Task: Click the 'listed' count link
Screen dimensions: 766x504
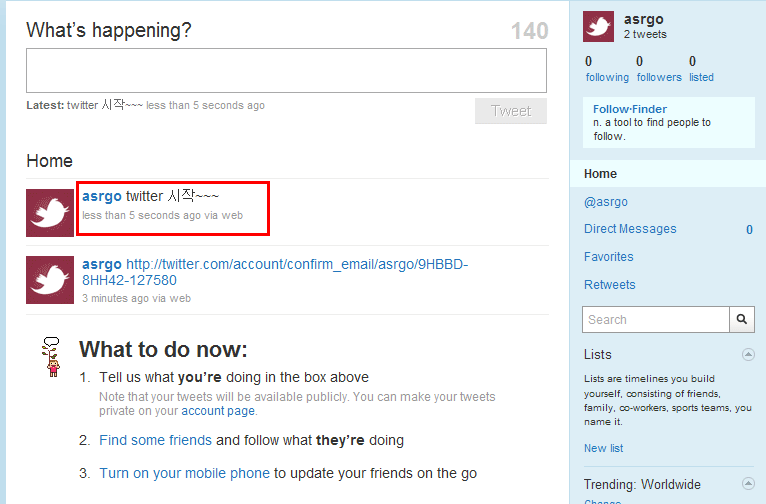Action: click(x=701, y=77)
